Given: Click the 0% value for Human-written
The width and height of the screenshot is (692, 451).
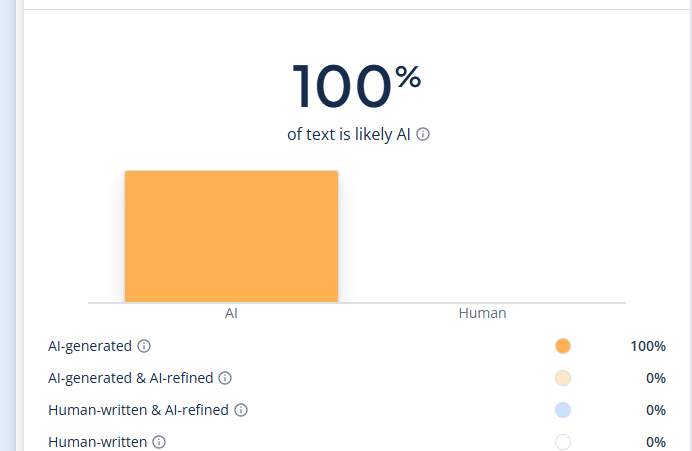Looking at the screenshot, I should (x=655, y=442).
